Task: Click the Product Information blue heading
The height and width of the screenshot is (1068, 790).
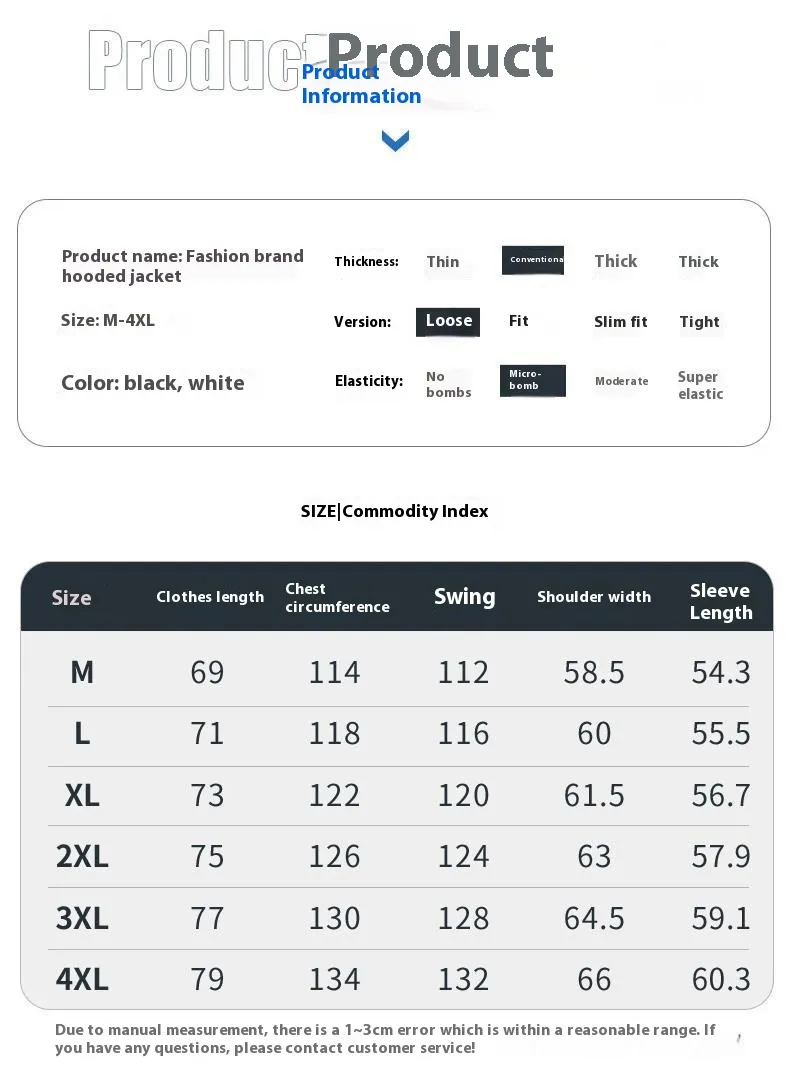Action: click(361, 84)
